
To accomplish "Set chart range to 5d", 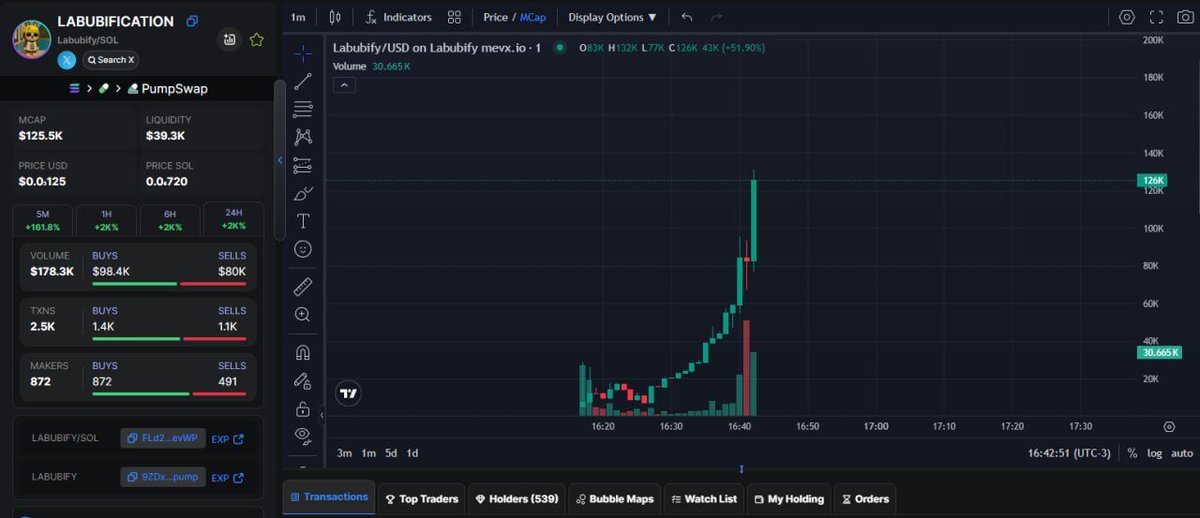I will coord(391,453).
